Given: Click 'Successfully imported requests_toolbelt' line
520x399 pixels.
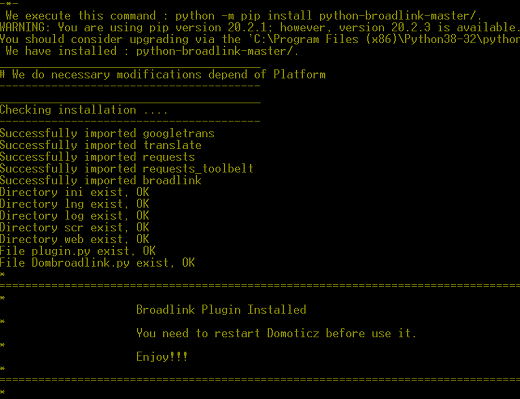Looking at the screenshot, I should point(127,169).
